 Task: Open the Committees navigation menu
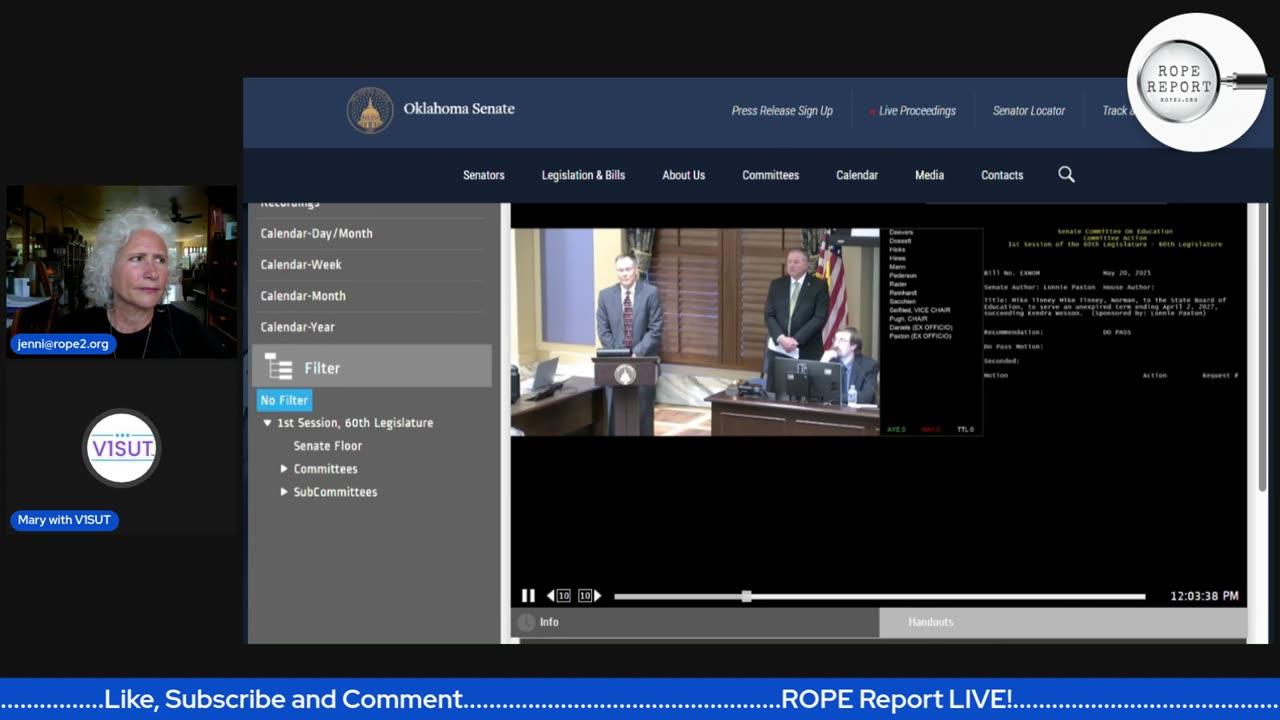(770, 175)
